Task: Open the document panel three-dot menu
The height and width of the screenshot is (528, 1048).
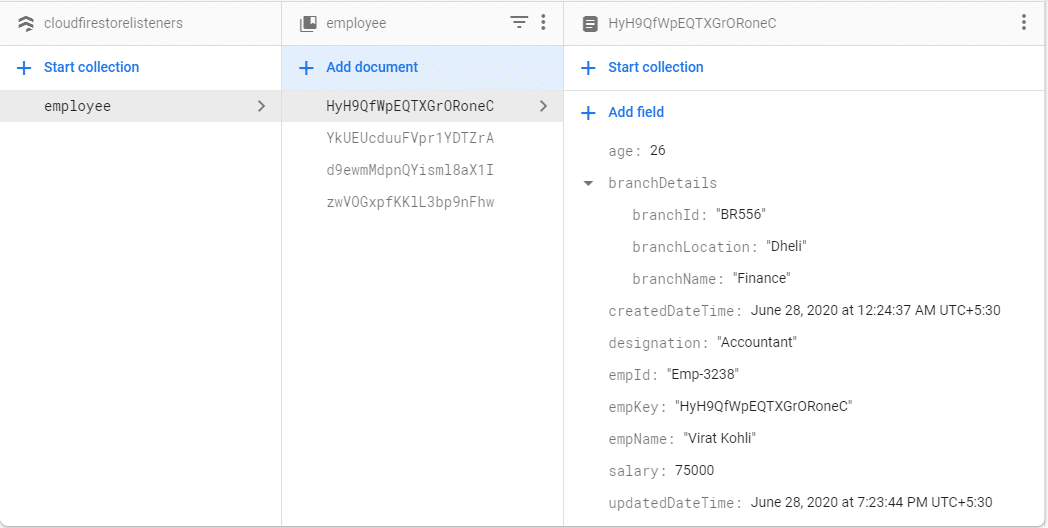Action: pyautogui.click(x=1023, y=22)
